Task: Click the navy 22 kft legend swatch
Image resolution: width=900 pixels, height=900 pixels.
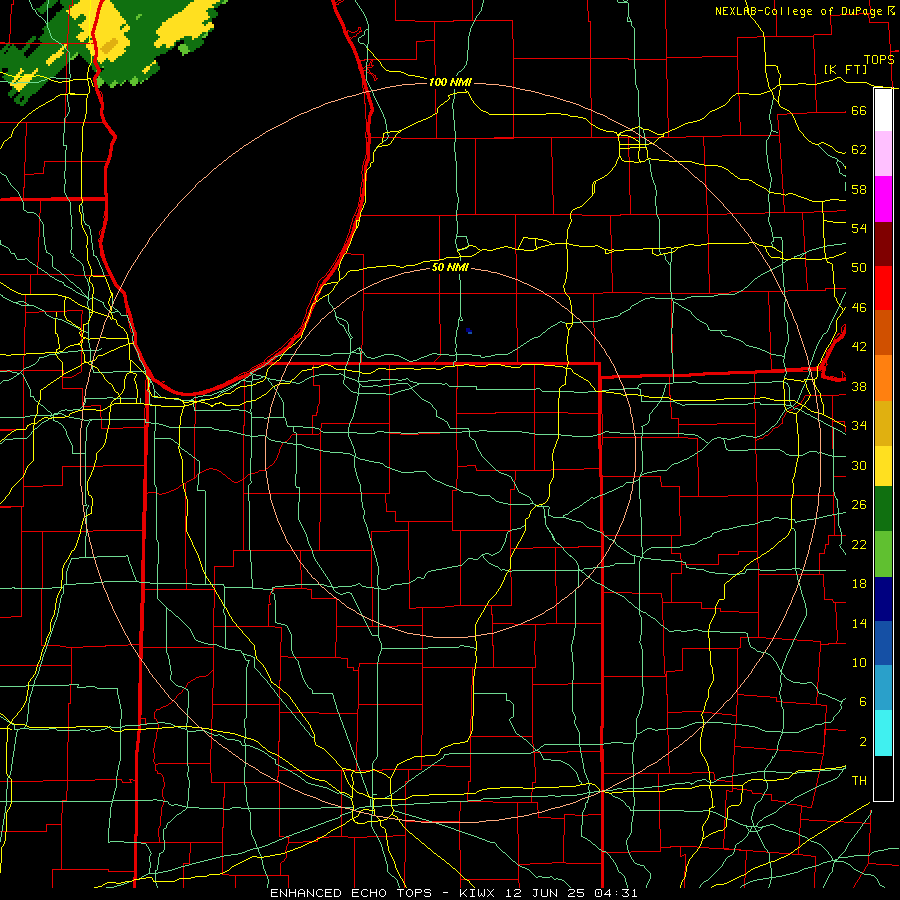Action: click(883, 599)
